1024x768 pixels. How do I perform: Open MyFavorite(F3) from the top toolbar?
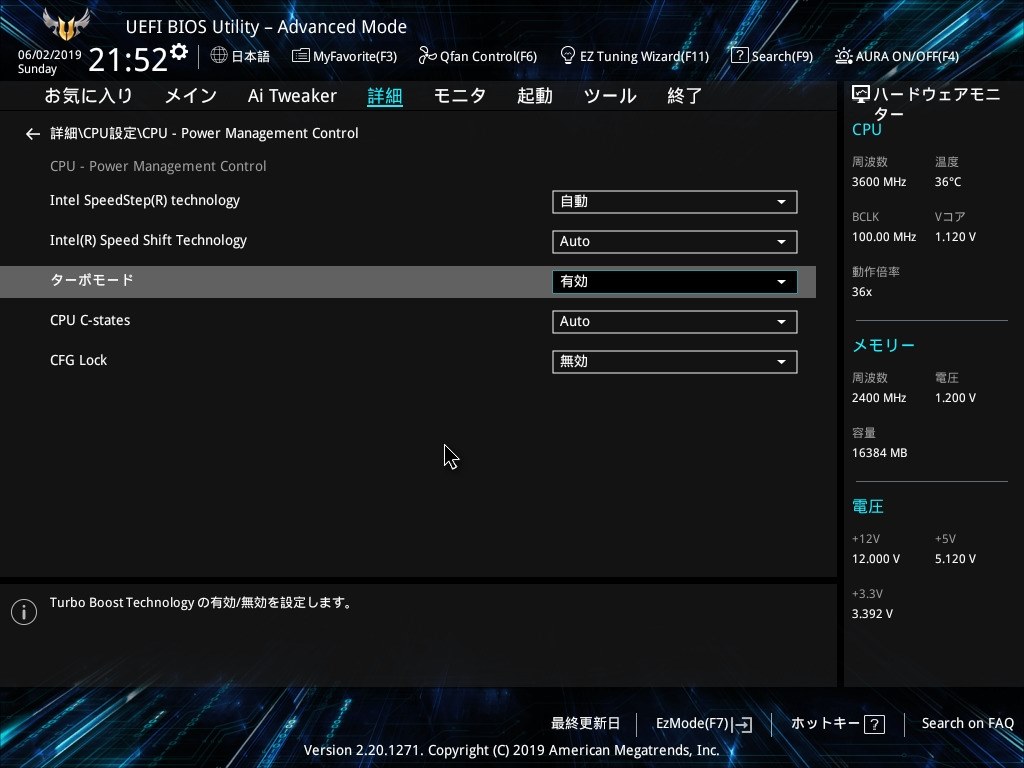click(x=344, y=56)
